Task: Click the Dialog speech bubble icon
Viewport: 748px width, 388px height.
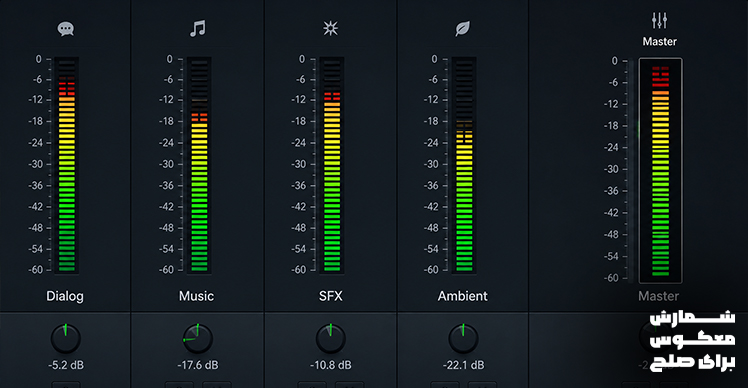Action: point(66,29)
